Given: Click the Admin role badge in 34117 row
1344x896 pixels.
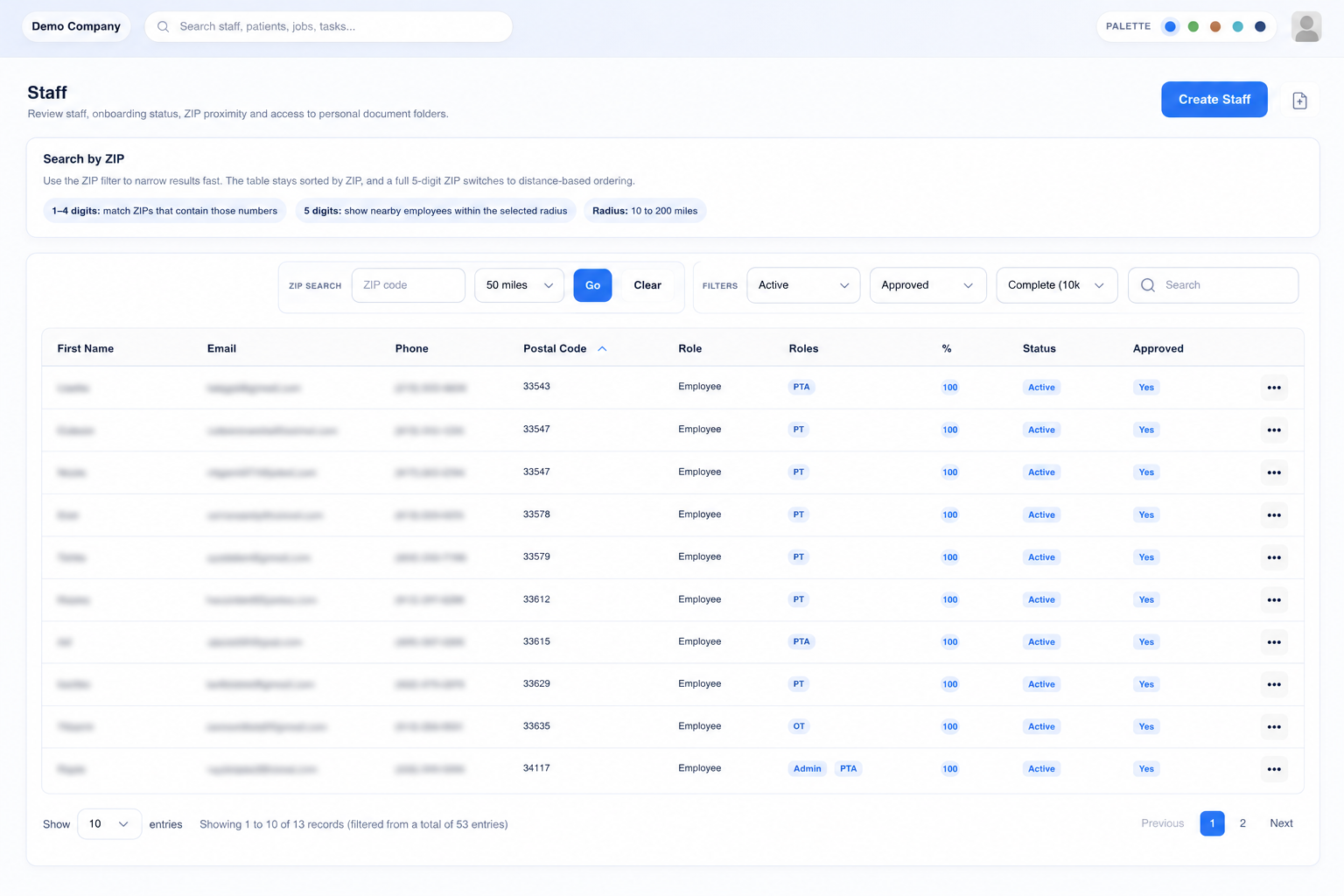Looking at the screenshot, I should click(x=807, y=769).
